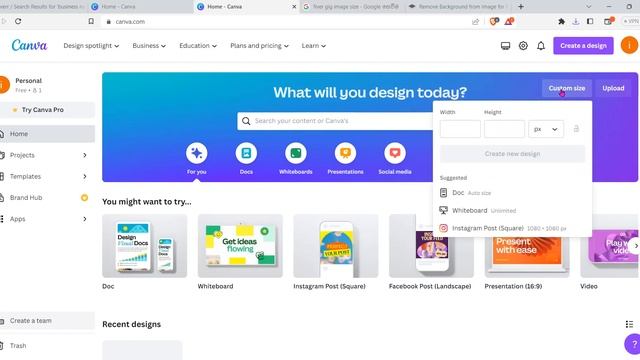Click the search magnifier icon
Screen dimensions: 640x360
click(246, 121)
